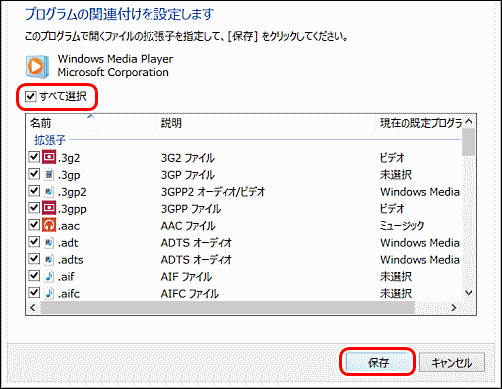Viewport: 502px width, 389px height.
Task: Uncheck the .aif extension checkbox
Action: coord(34,276)
